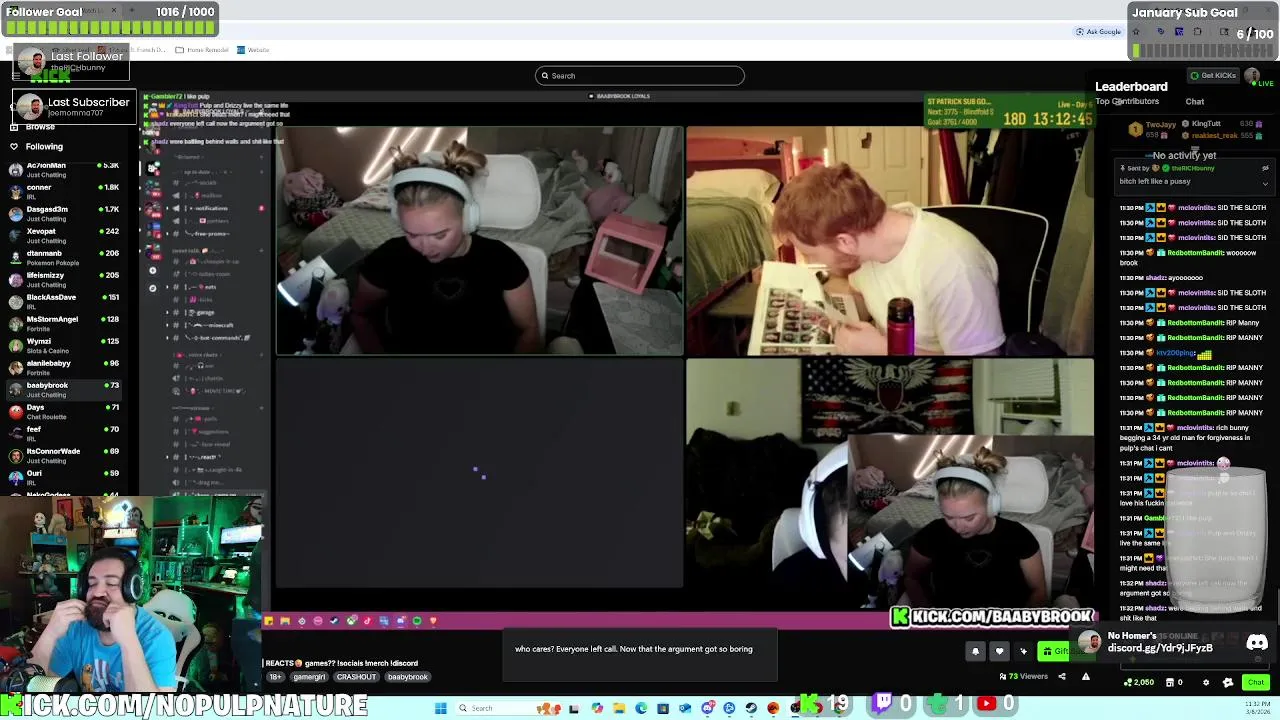Viewport: 1280px width, 720px height.
Task: Open feef IRL channel in sidebar
Action: (62, 434)
